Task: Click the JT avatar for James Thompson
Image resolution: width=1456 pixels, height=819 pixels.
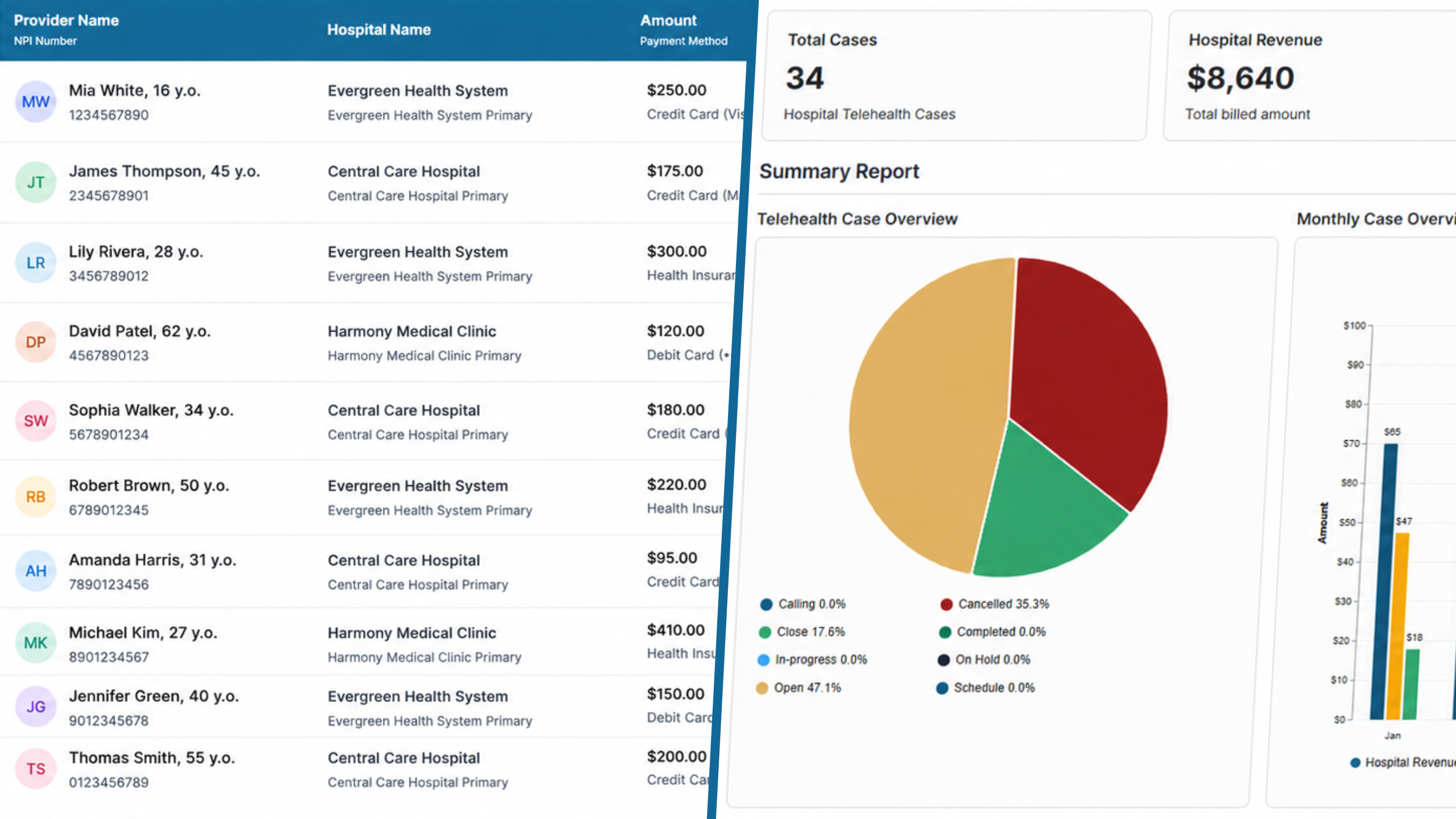Action: tap(36, 183)
